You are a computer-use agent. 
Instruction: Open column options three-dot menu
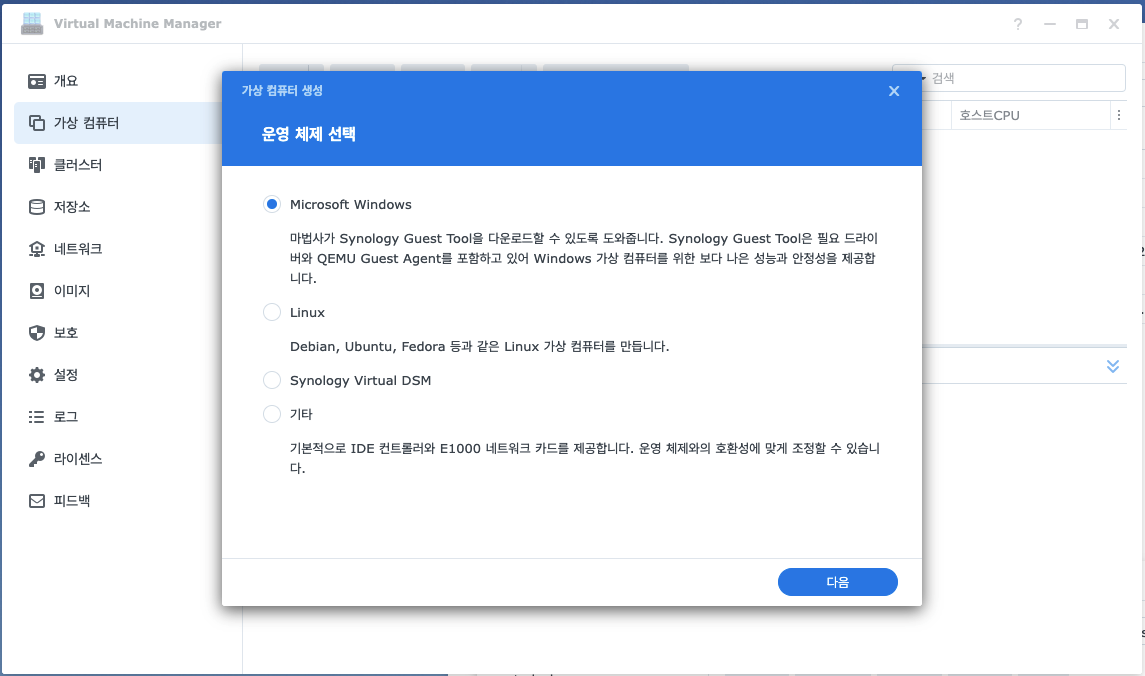tap(1119, 115)
